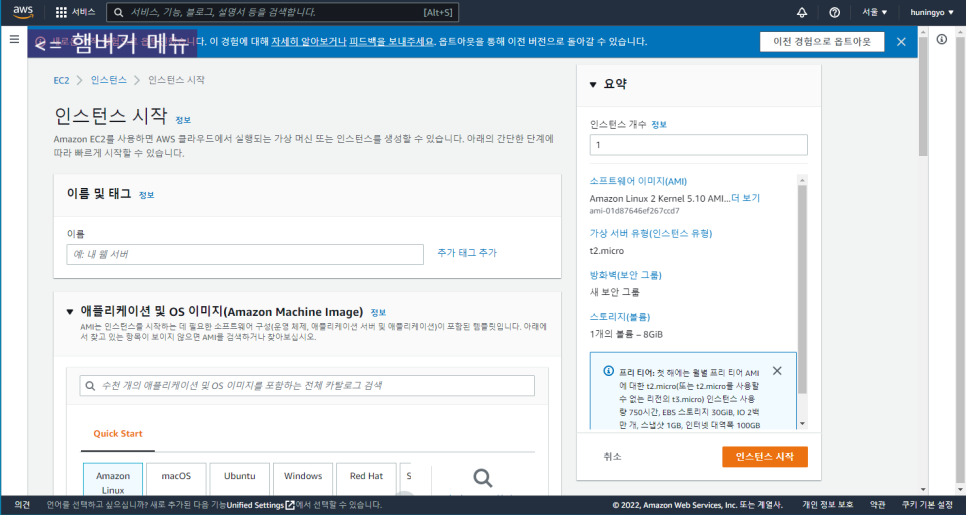Image resolution: width=966 pixels, height=515 pixels.
Task: Open the EC2 breadcrumb link
Action: click(61, 80)
